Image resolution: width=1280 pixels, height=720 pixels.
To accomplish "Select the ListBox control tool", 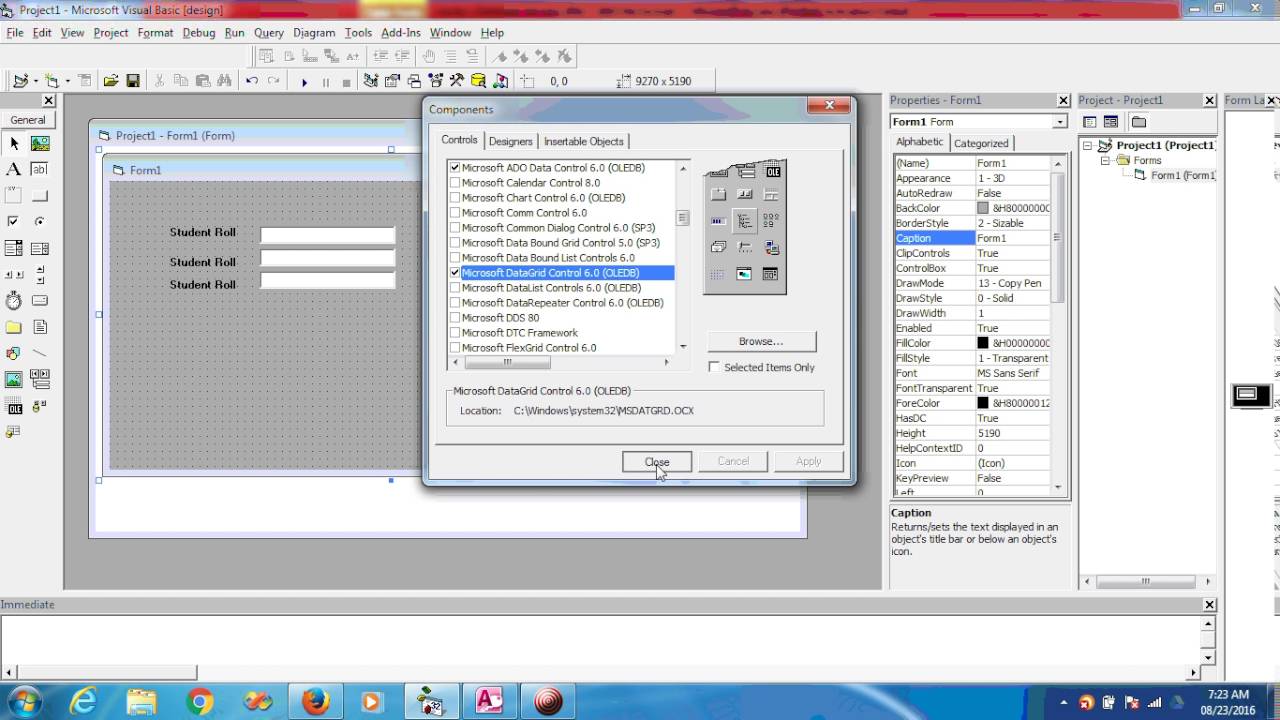I will click(x=40, y=248).
